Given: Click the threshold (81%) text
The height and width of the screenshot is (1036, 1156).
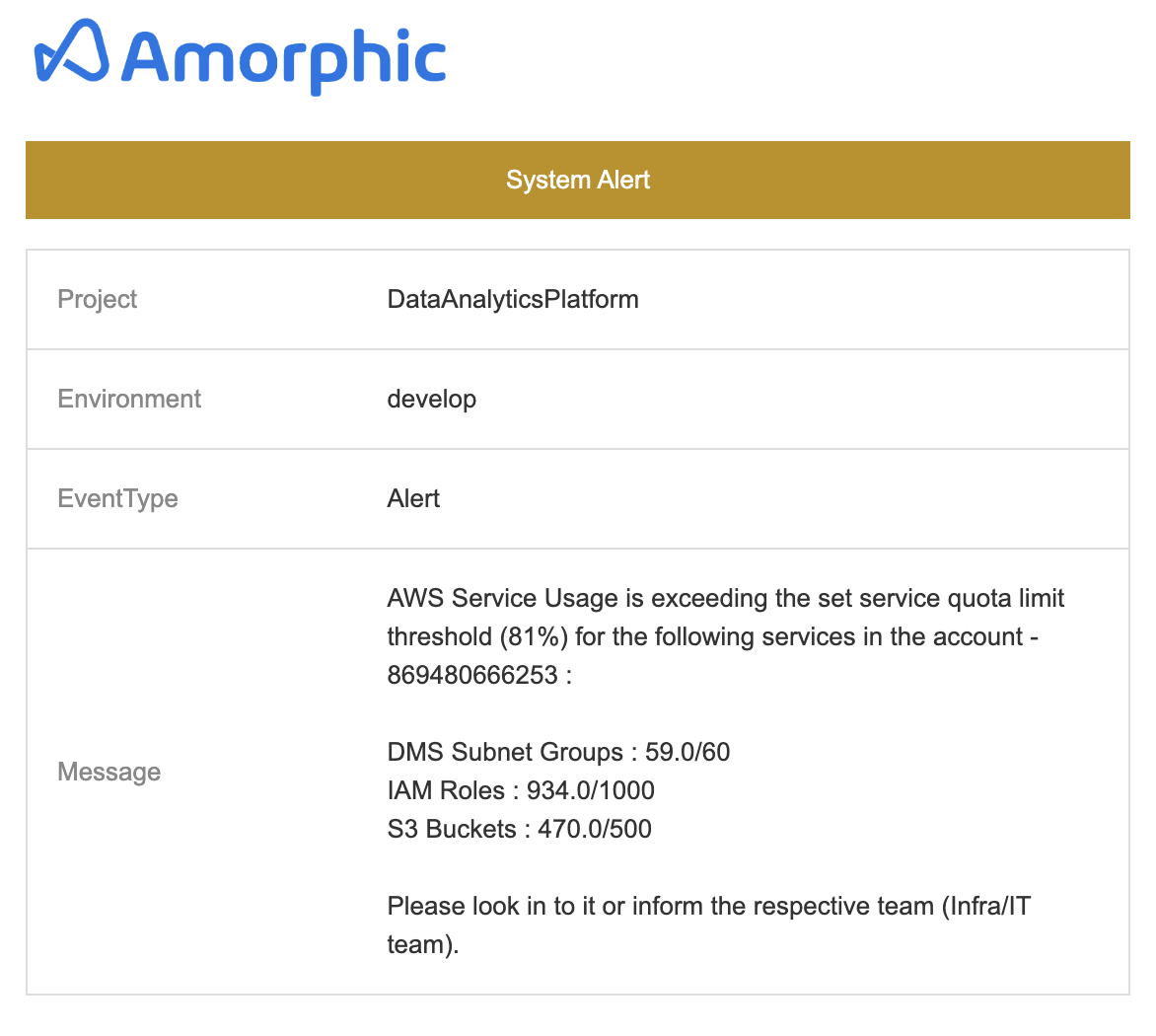Looking at the screenshot, I should click(x=477, y=637).
